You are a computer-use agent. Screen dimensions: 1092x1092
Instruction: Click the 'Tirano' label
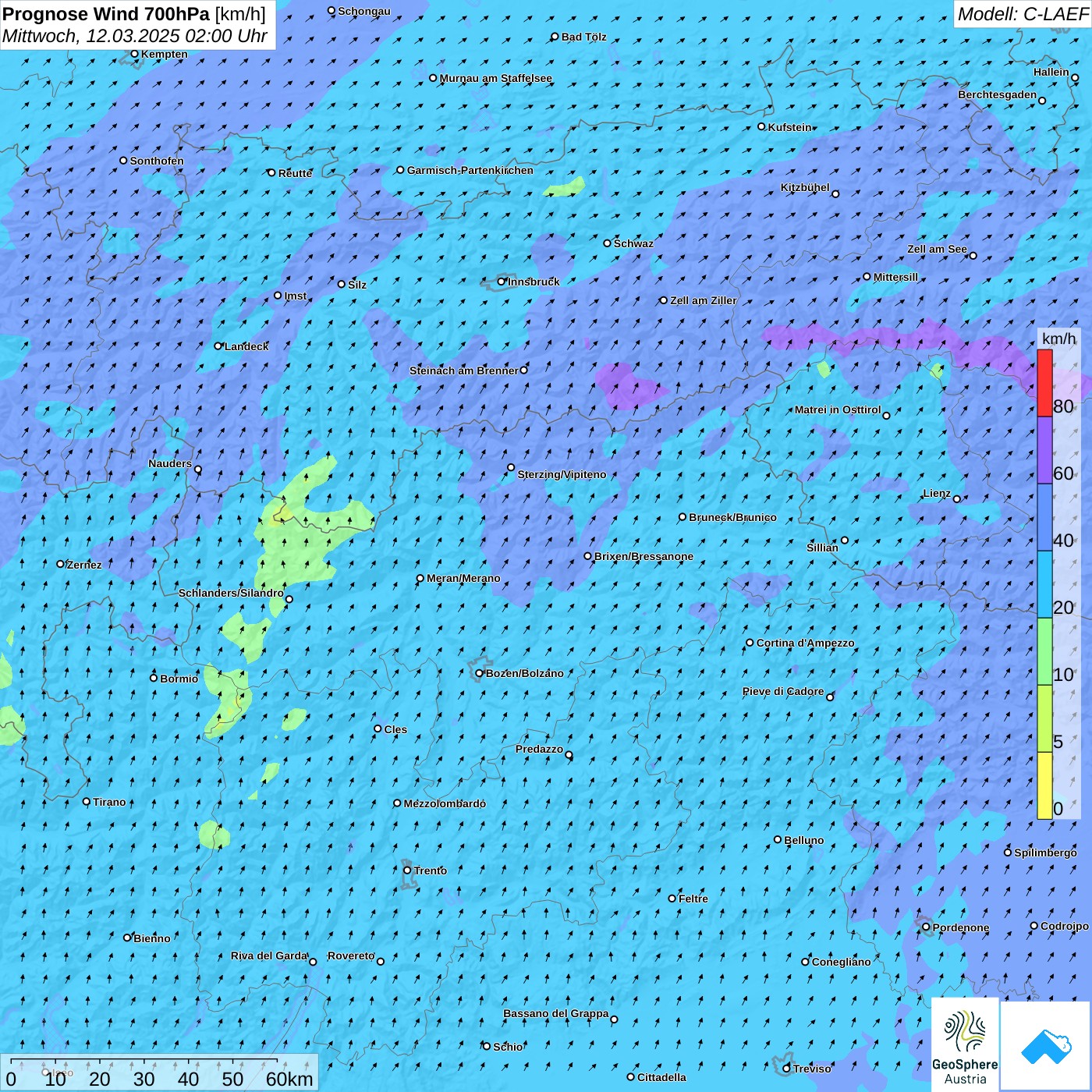point(109,802)
